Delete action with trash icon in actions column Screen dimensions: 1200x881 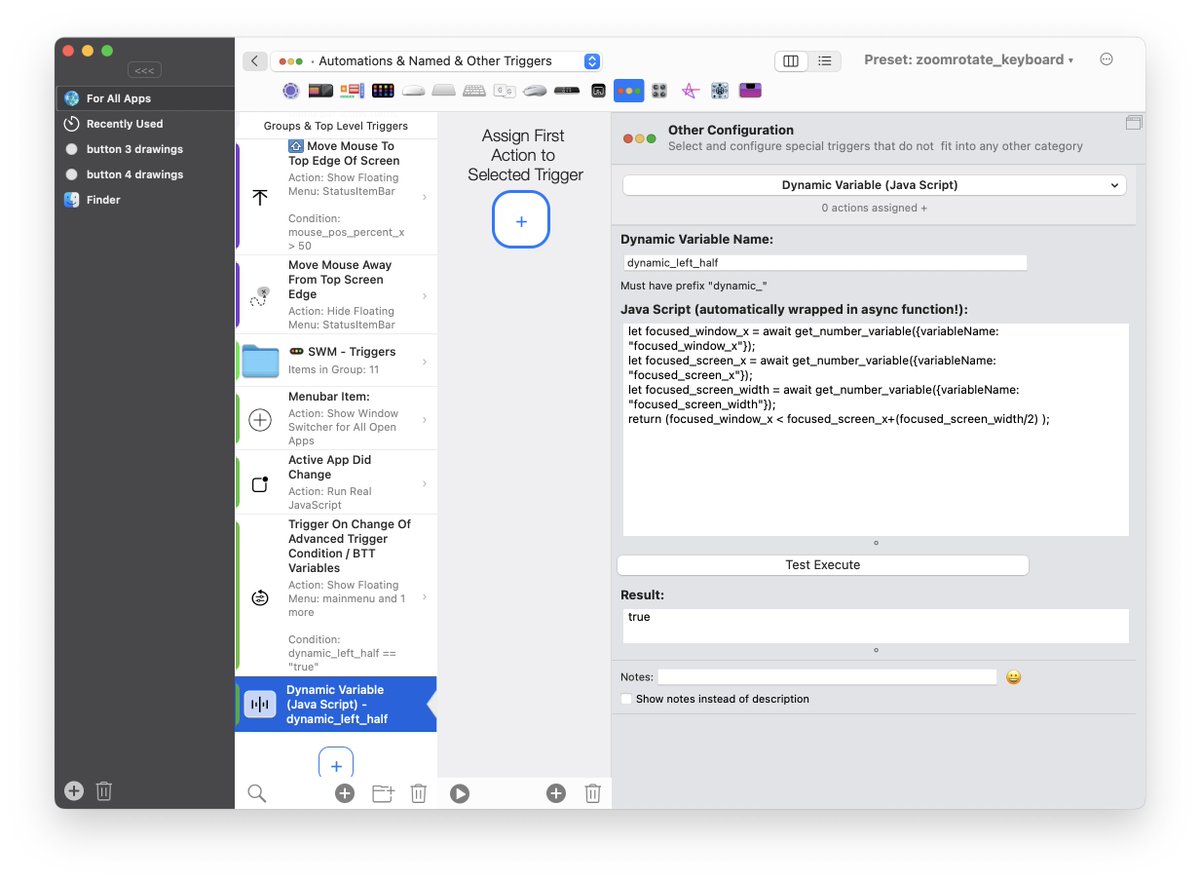(593, 793)
